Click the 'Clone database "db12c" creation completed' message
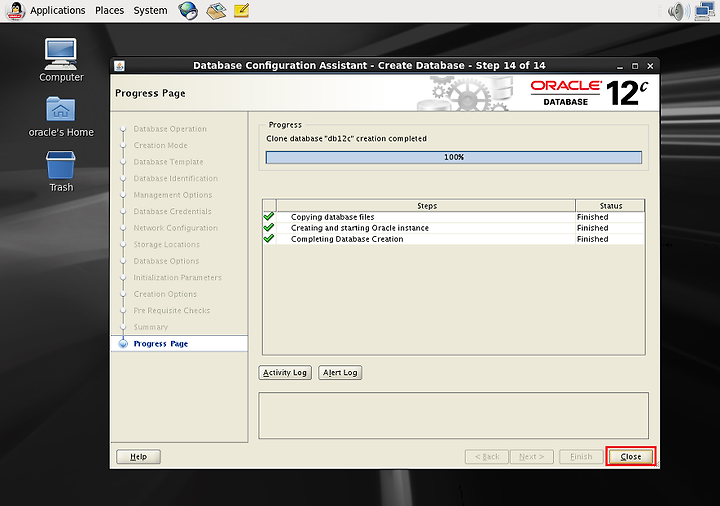 click(x=347, y=138)
